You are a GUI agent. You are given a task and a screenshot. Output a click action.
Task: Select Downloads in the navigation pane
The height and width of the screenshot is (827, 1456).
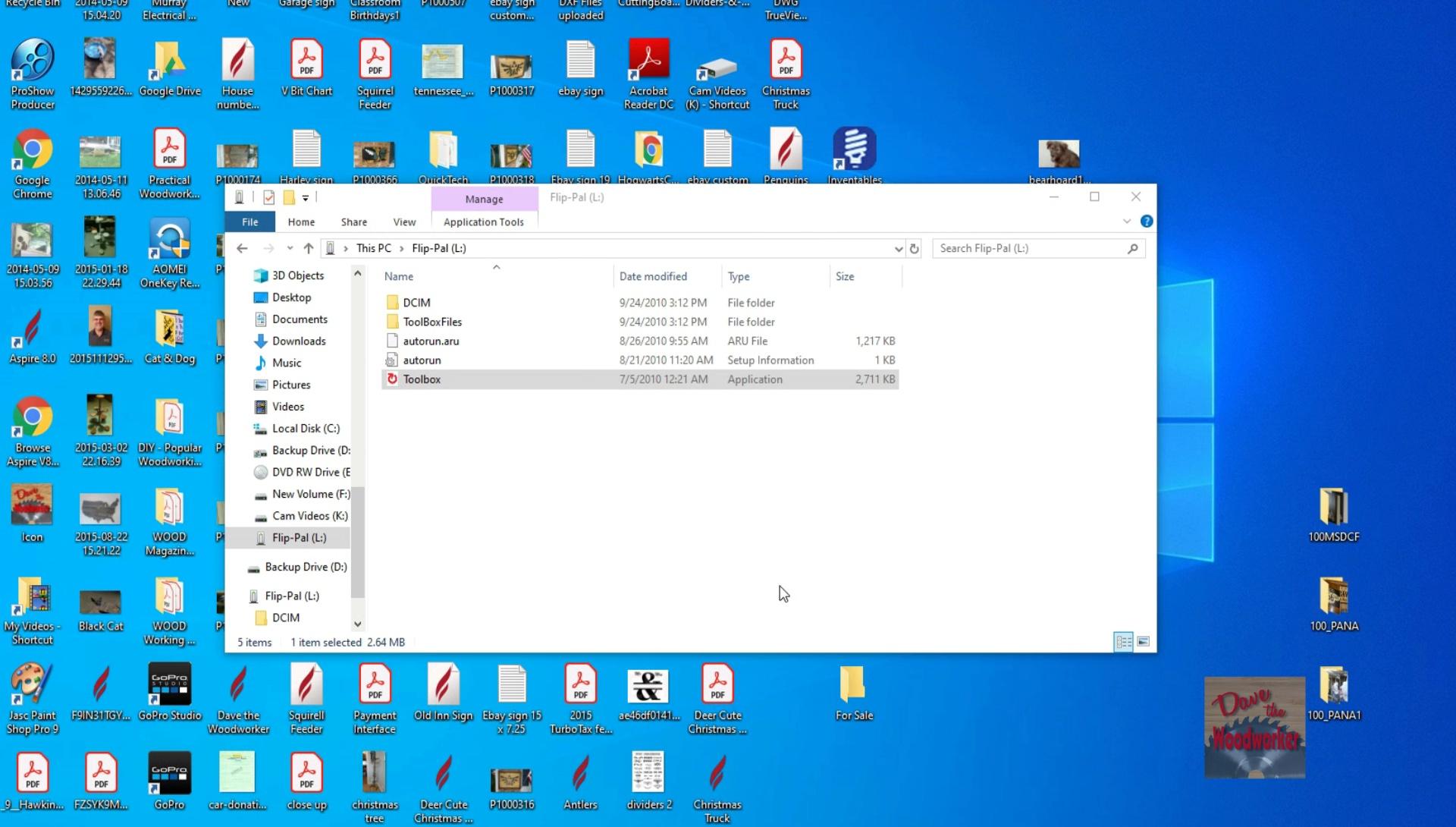299,341
